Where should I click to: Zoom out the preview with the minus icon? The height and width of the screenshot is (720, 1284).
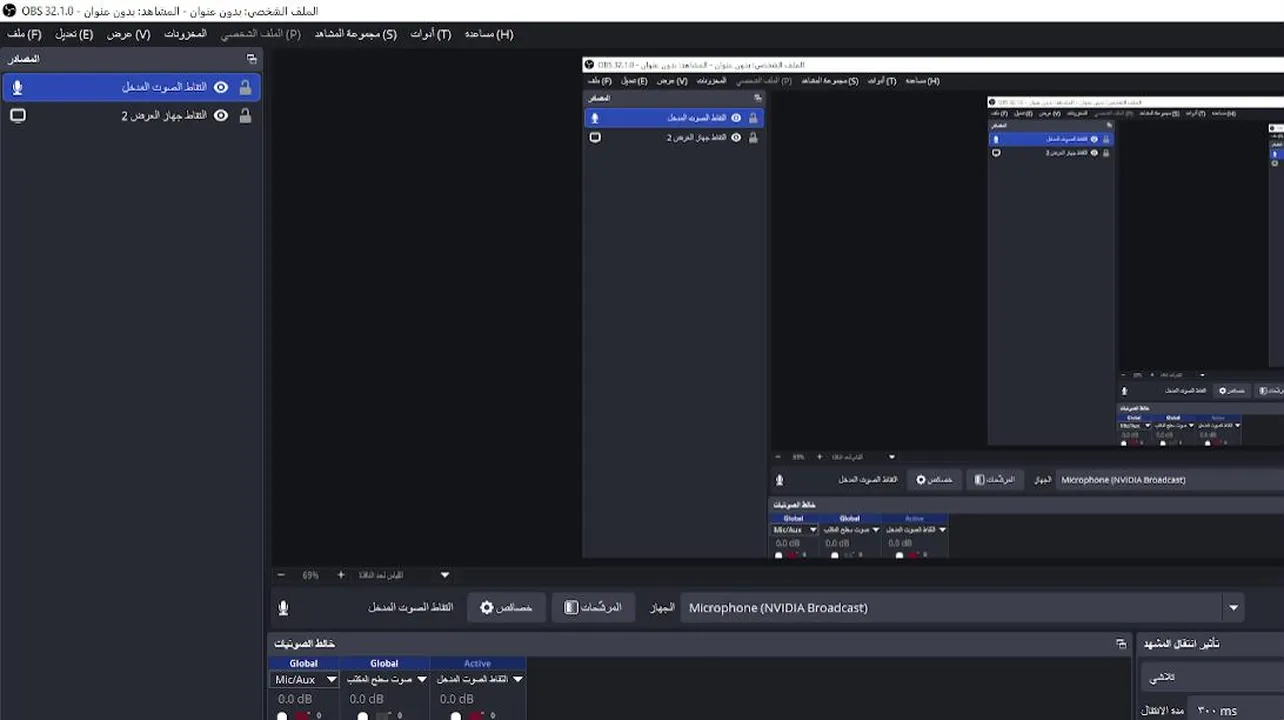[x=281, y=575]
